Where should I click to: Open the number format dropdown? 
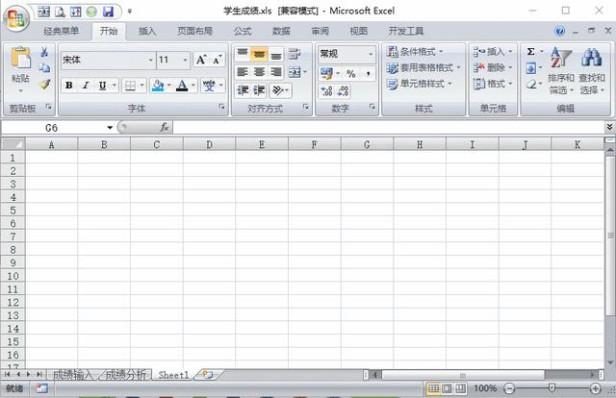[x=370, y=54]
